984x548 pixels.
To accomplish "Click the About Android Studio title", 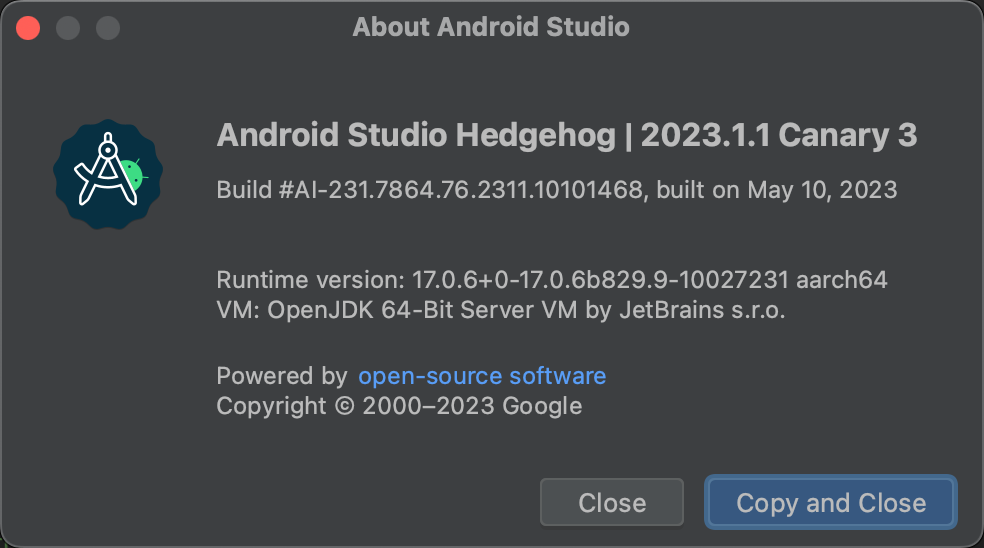I will 491,27.
